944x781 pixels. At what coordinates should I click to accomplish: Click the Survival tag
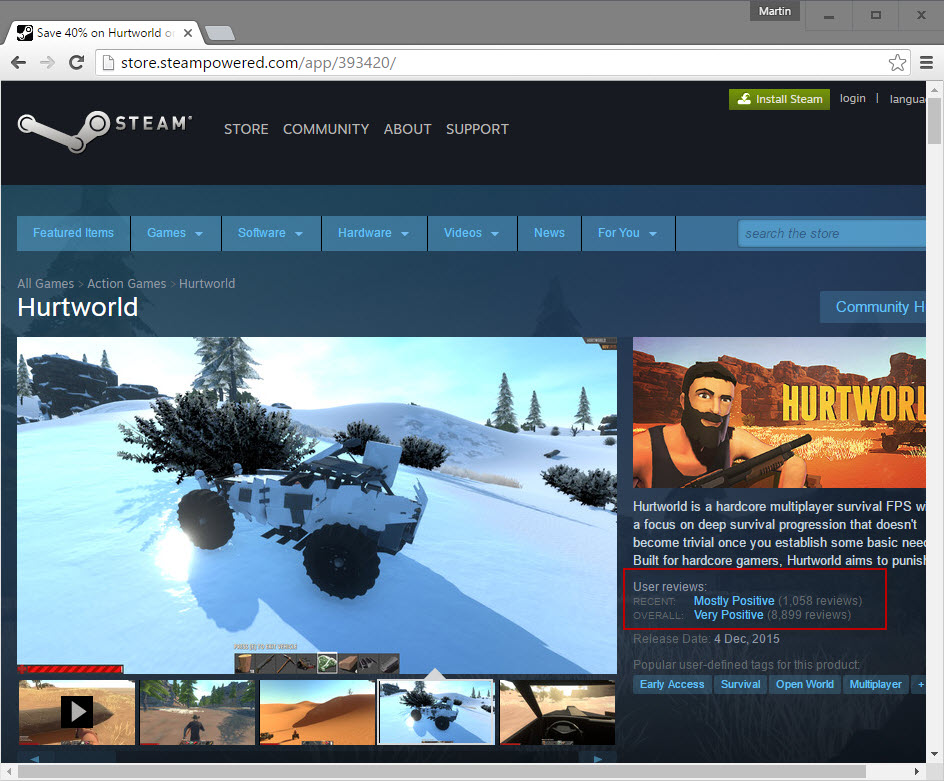[x=741, y=684]
